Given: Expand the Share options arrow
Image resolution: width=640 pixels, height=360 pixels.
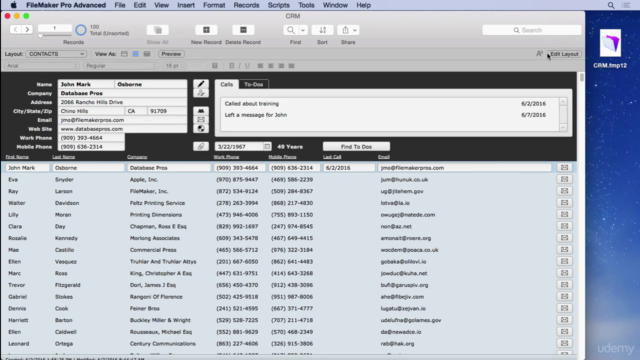Looking at the screenshot, I should (355, 30).
